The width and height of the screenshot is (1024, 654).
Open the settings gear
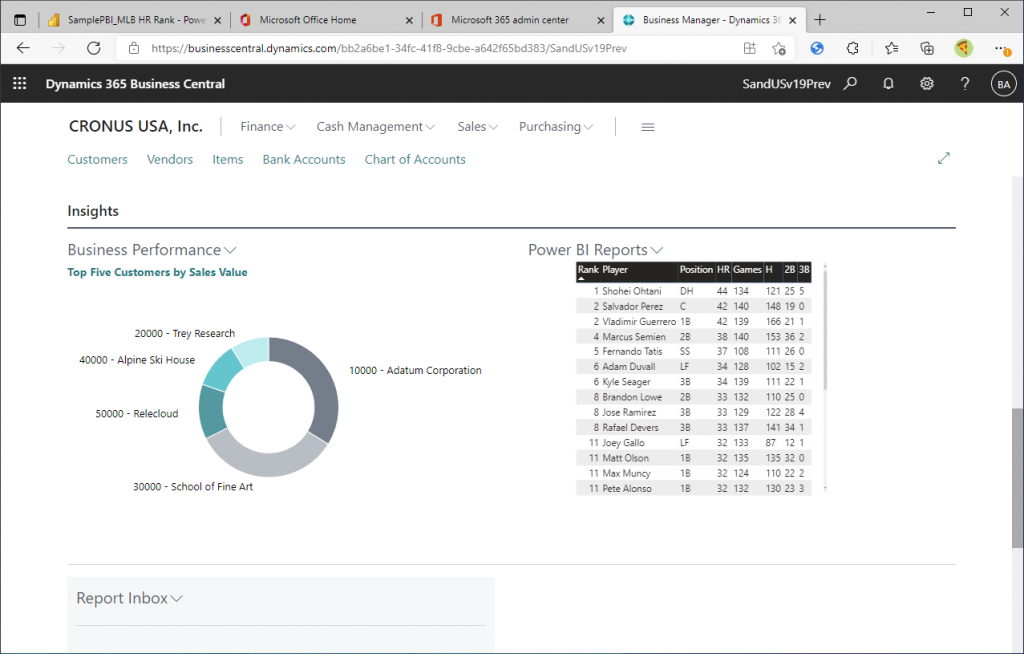[x=927, y=84]
